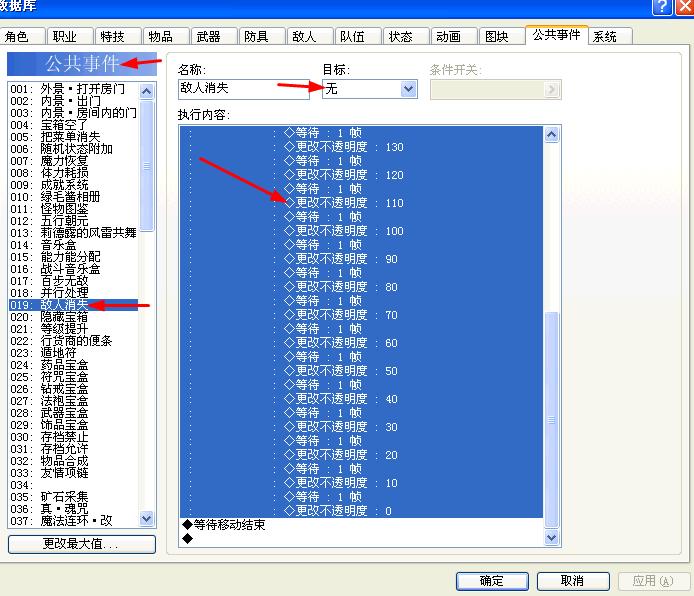Switch to the 职业 tab
Screen dimensions: 694x596
pyautogui.click(x=70, y=36)
